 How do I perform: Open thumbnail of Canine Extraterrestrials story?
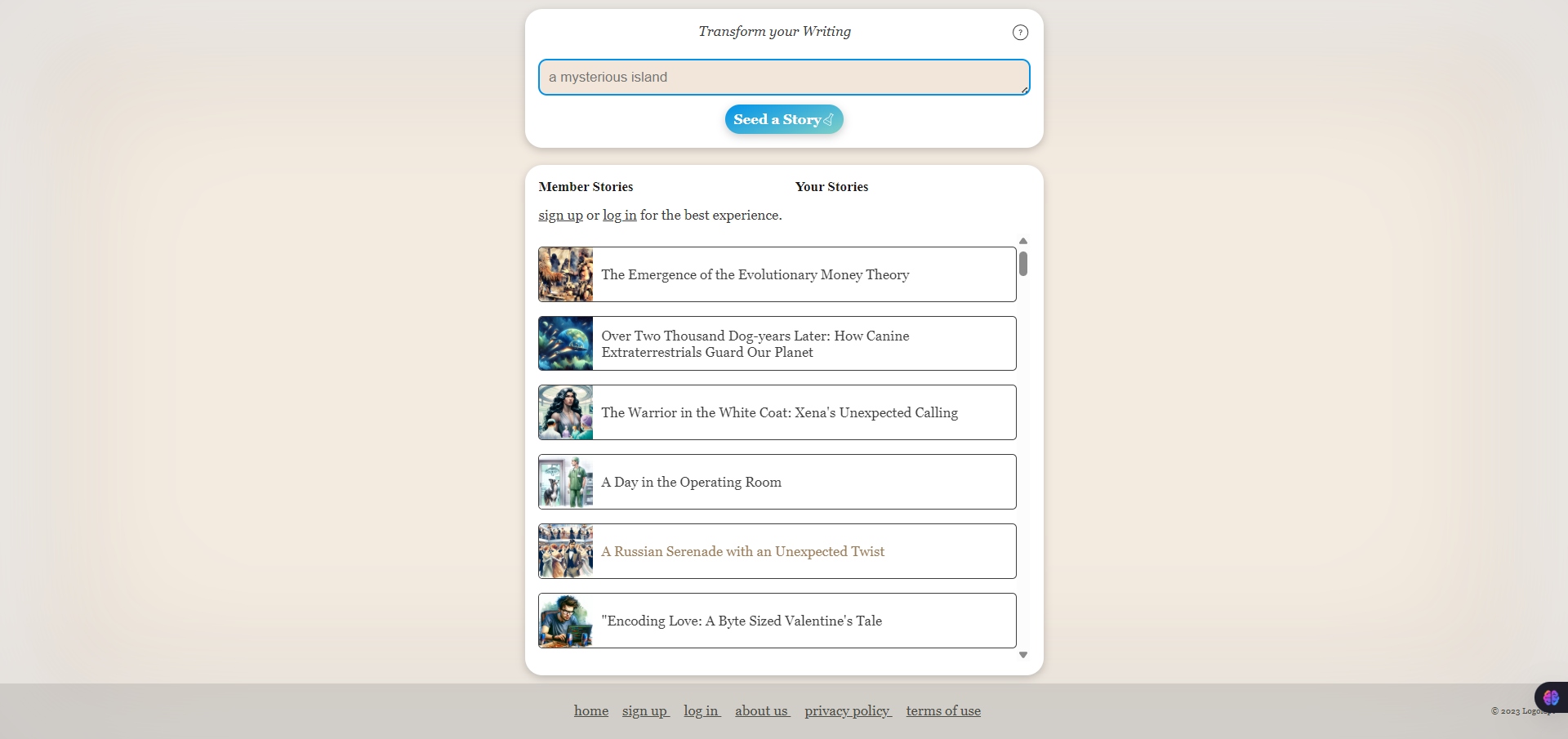click(x=566, y=344)
